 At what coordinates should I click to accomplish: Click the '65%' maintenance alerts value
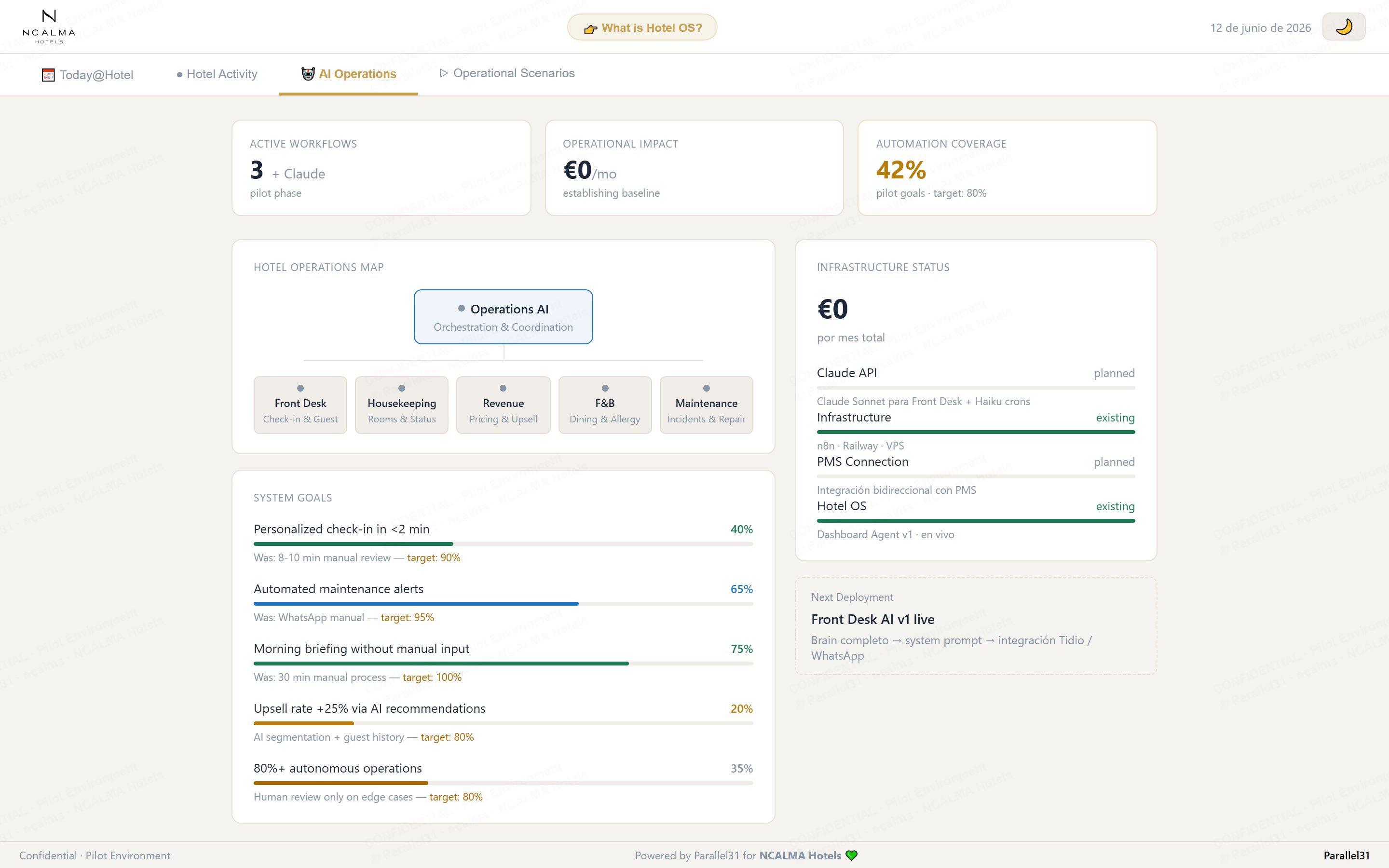pos(742,589)
